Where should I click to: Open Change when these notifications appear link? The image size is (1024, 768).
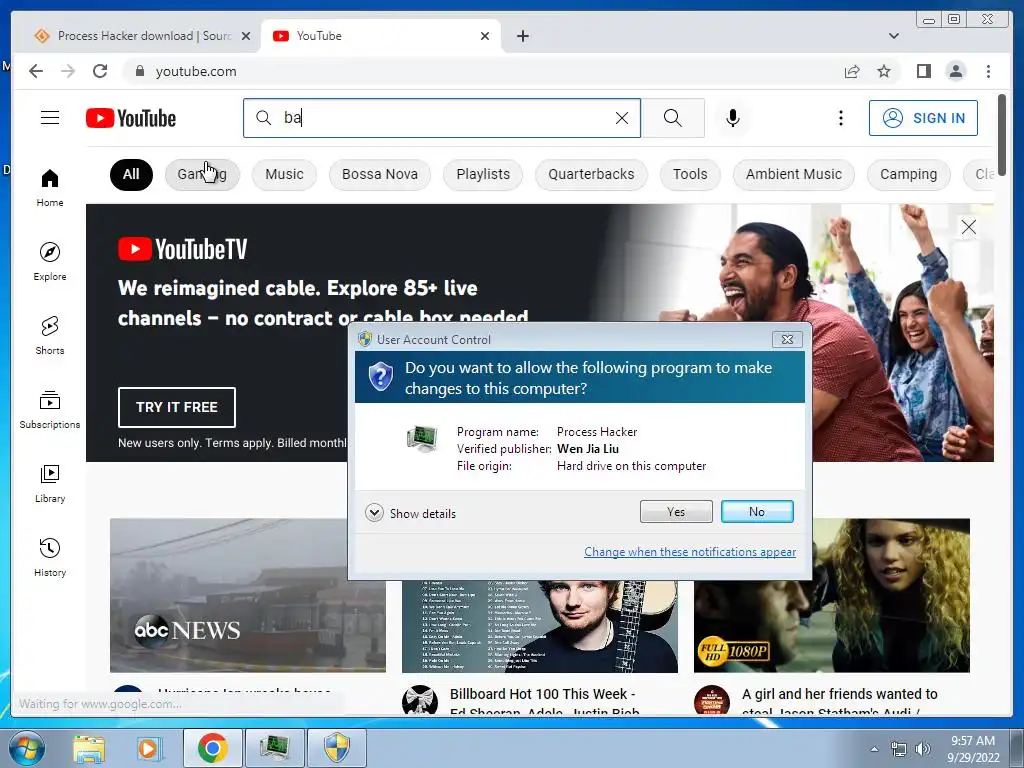pos(690,552)
